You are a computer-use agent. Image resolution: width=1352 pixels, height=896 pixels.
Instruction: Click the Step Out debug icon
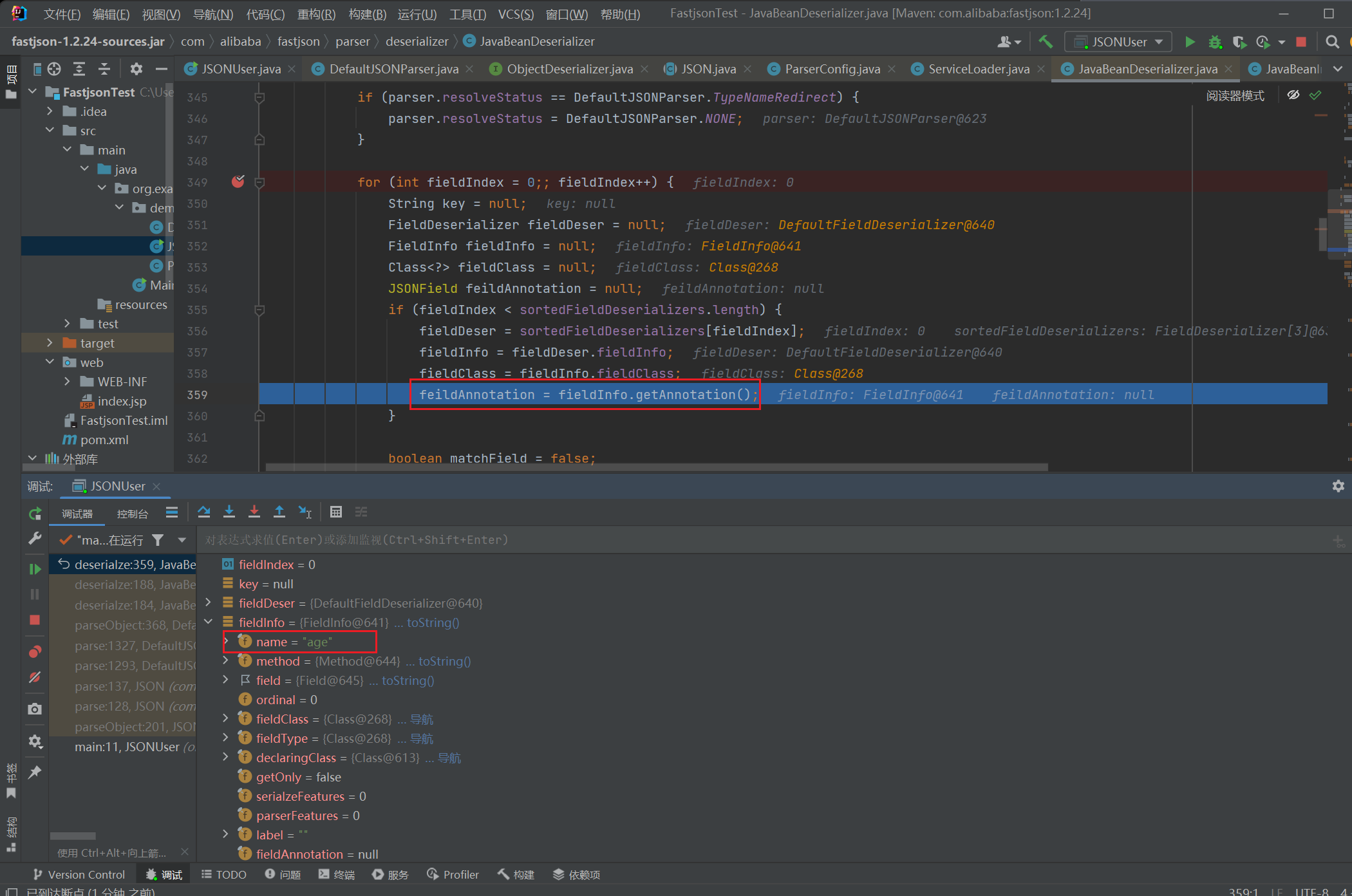coord(279,512)
